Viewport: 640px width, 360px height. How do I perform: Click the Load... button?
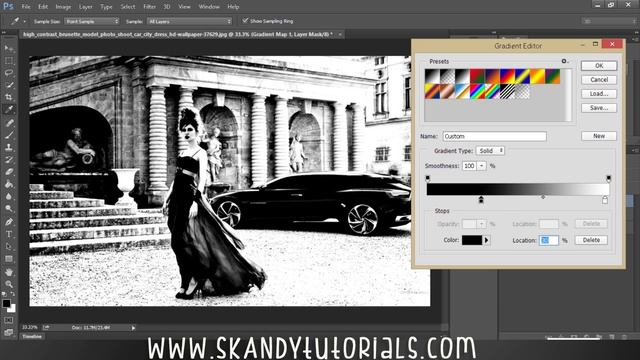599,94
